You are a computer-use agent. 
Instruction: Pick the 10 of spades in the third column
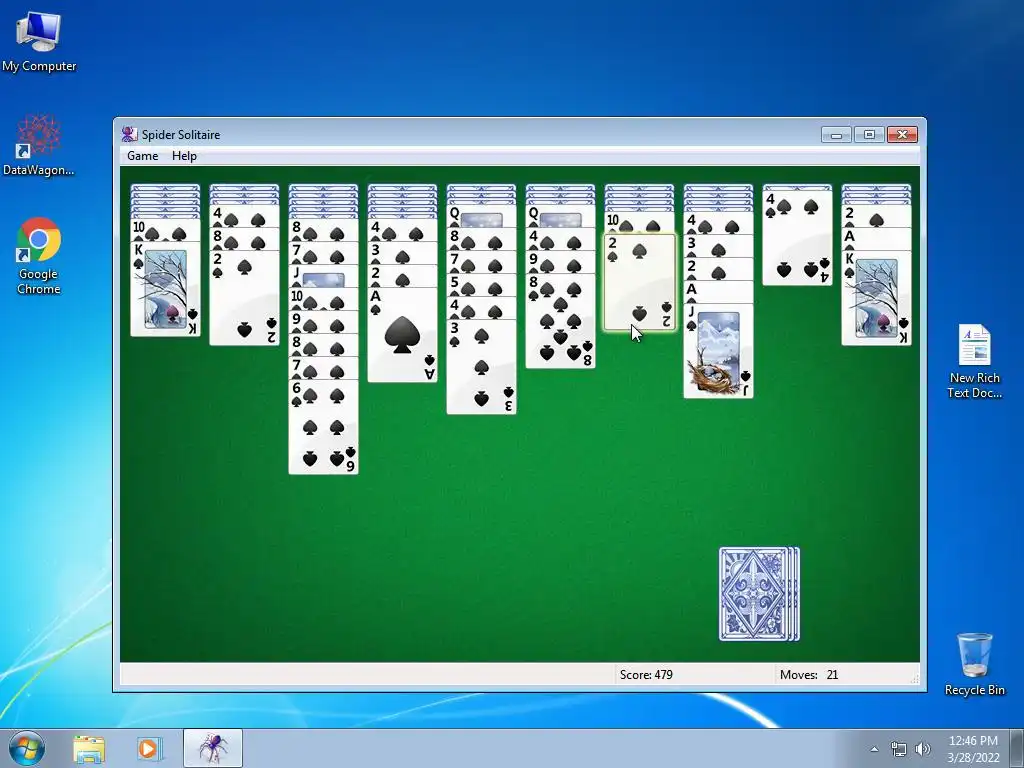point(323,299)
